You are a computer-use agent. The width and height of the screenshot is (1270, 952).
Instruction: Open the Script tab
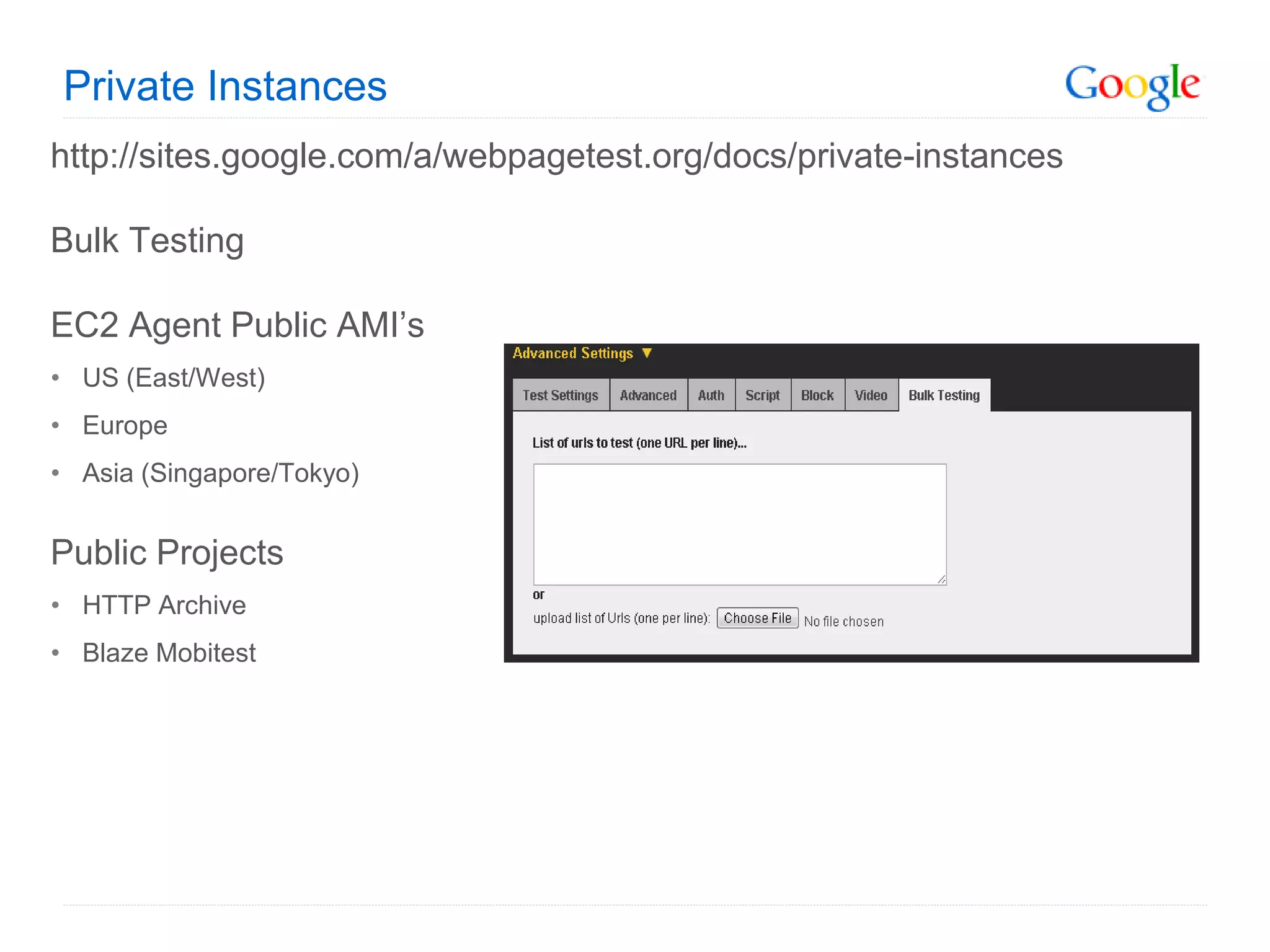pyautogui.click(x=762, y=395)
